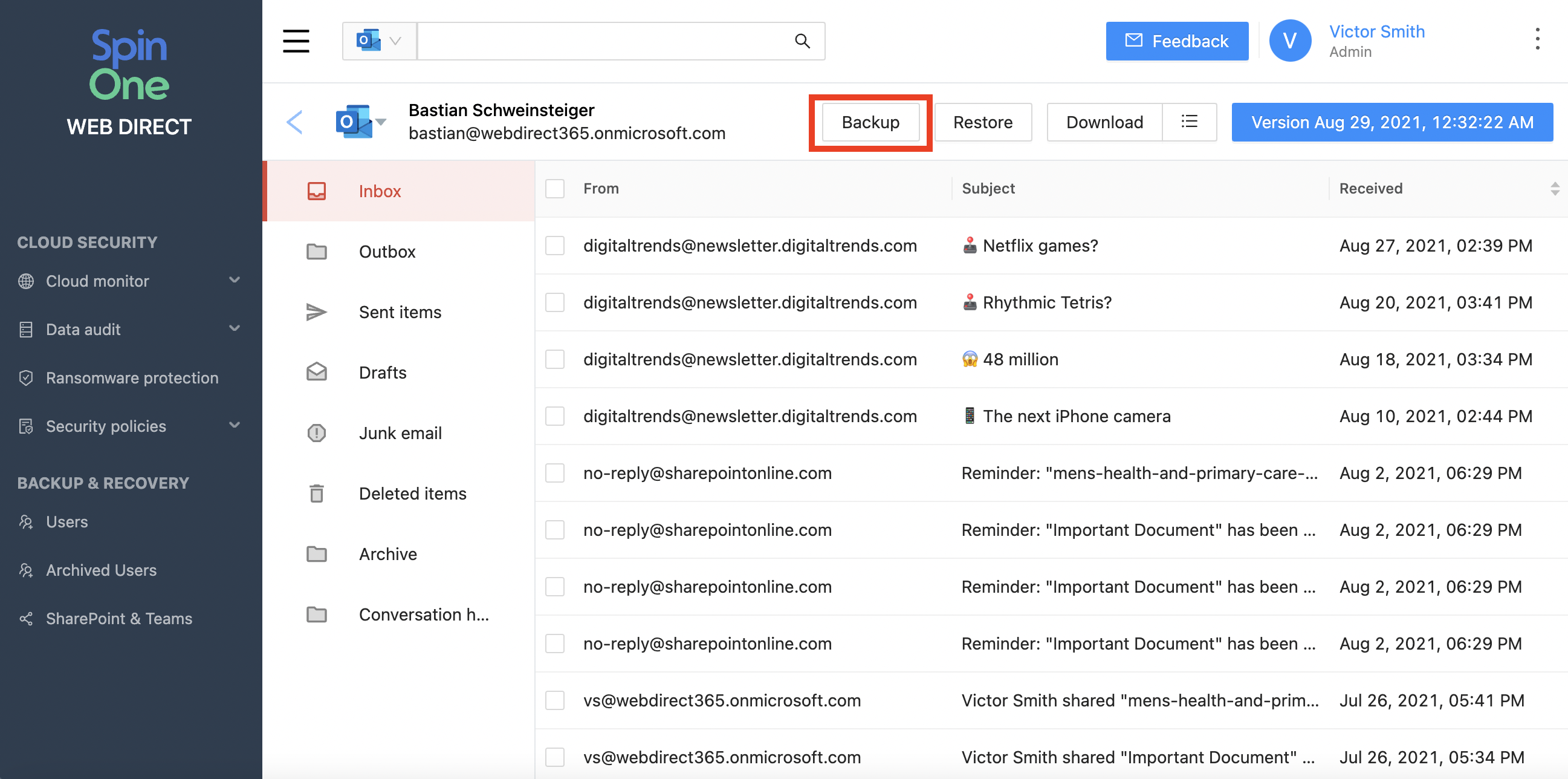The width and height of the screenshot is (1568, 779).
Task: Click the Deleted items trash icon
Action: [317, 494]
